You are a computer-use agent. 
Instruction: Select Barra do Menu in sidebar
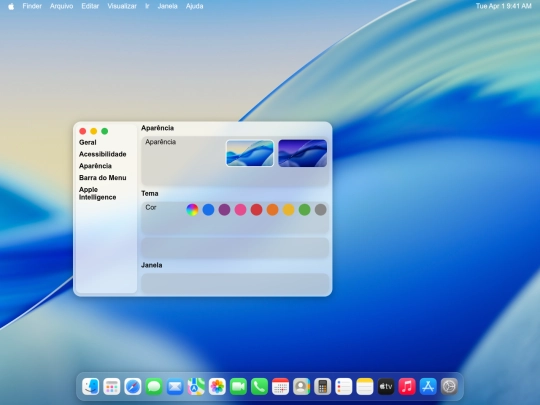pos(103,178)
